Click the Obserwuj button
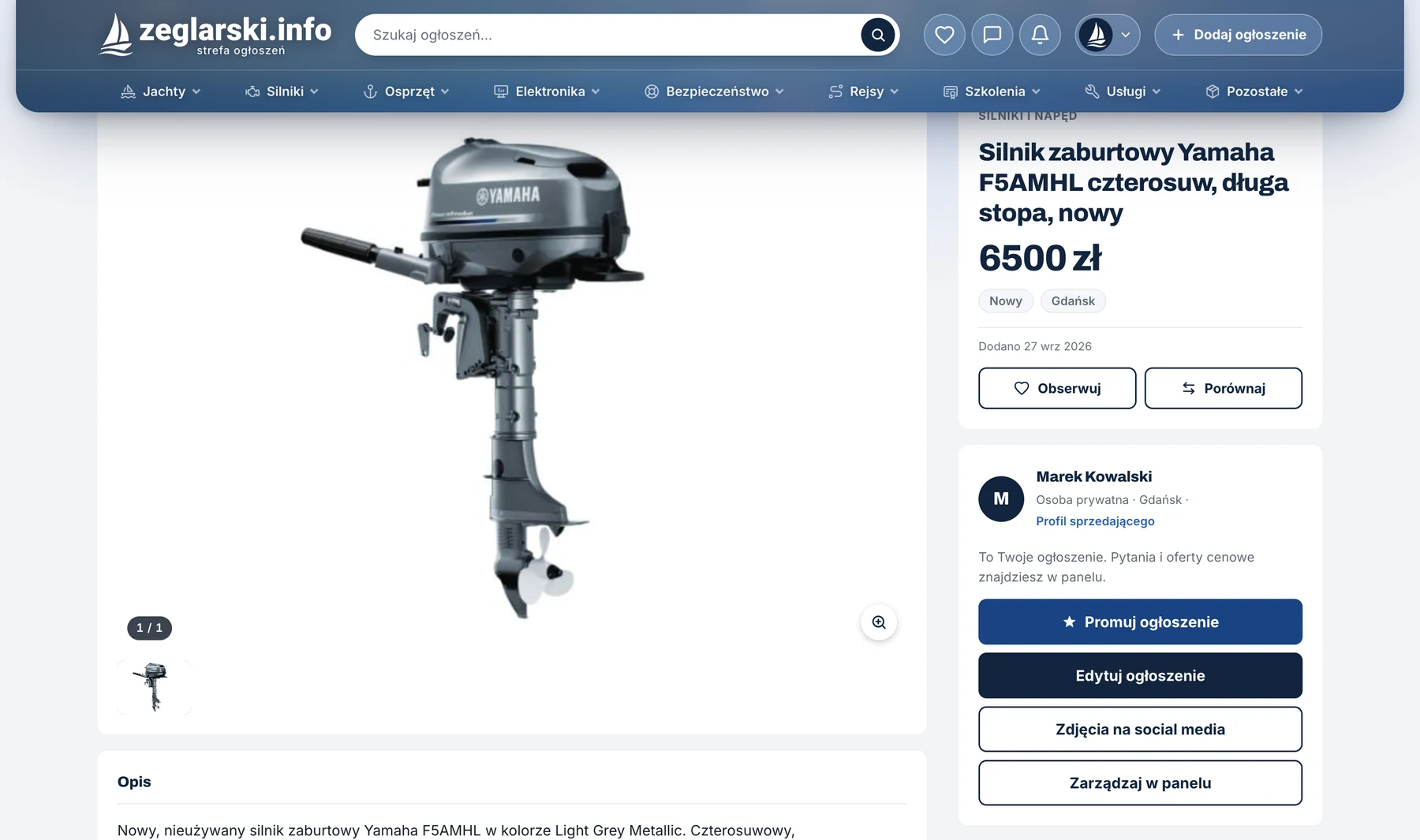Screen dimensions: 1420x840 click(x=1057, y=388)
